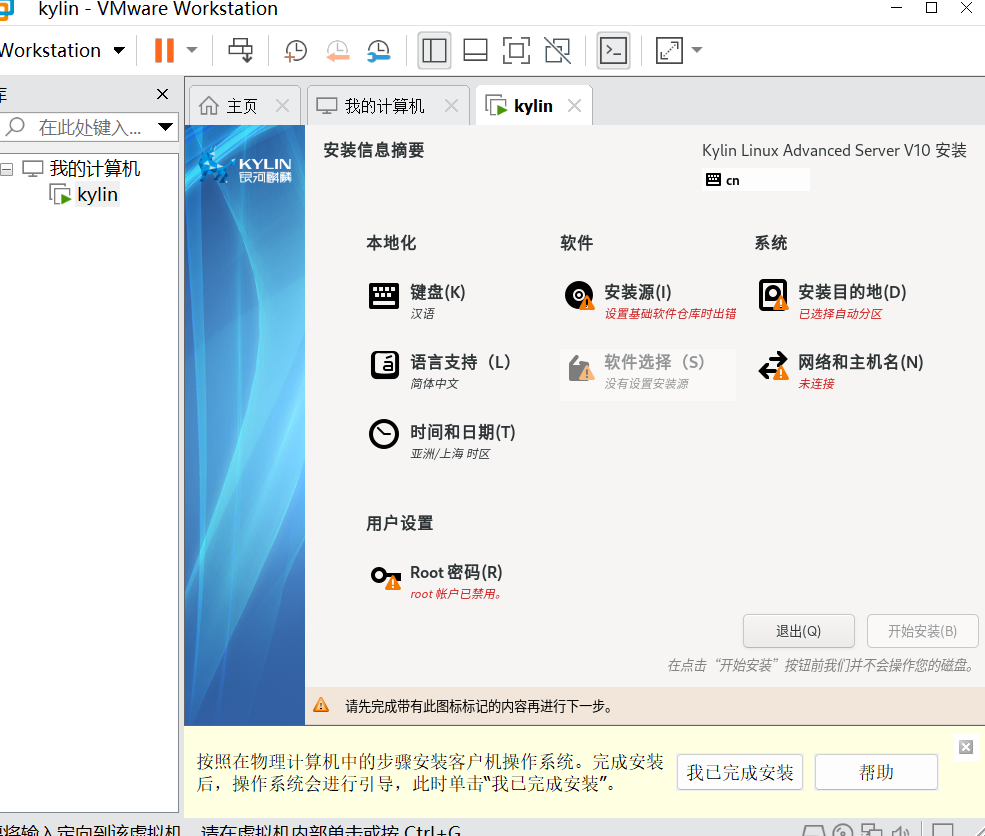The image size is (985, 836).
Task: Click the disabled 软件选择(S) item
Action: coord(647,374)
